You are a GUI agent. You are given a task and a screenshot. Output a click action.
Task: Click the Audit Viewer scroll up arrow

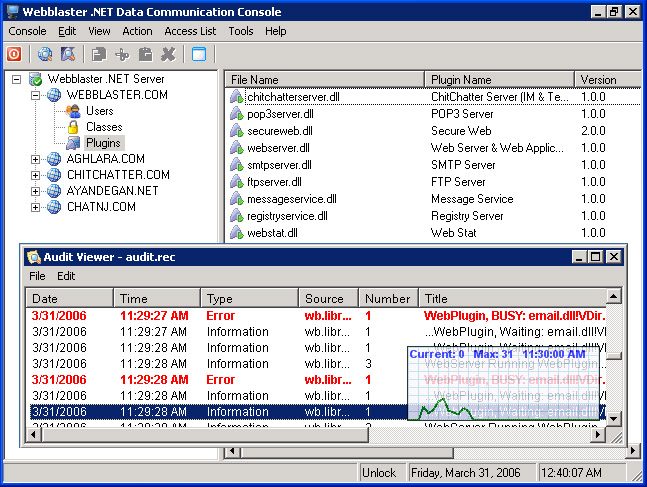(614, 296)
